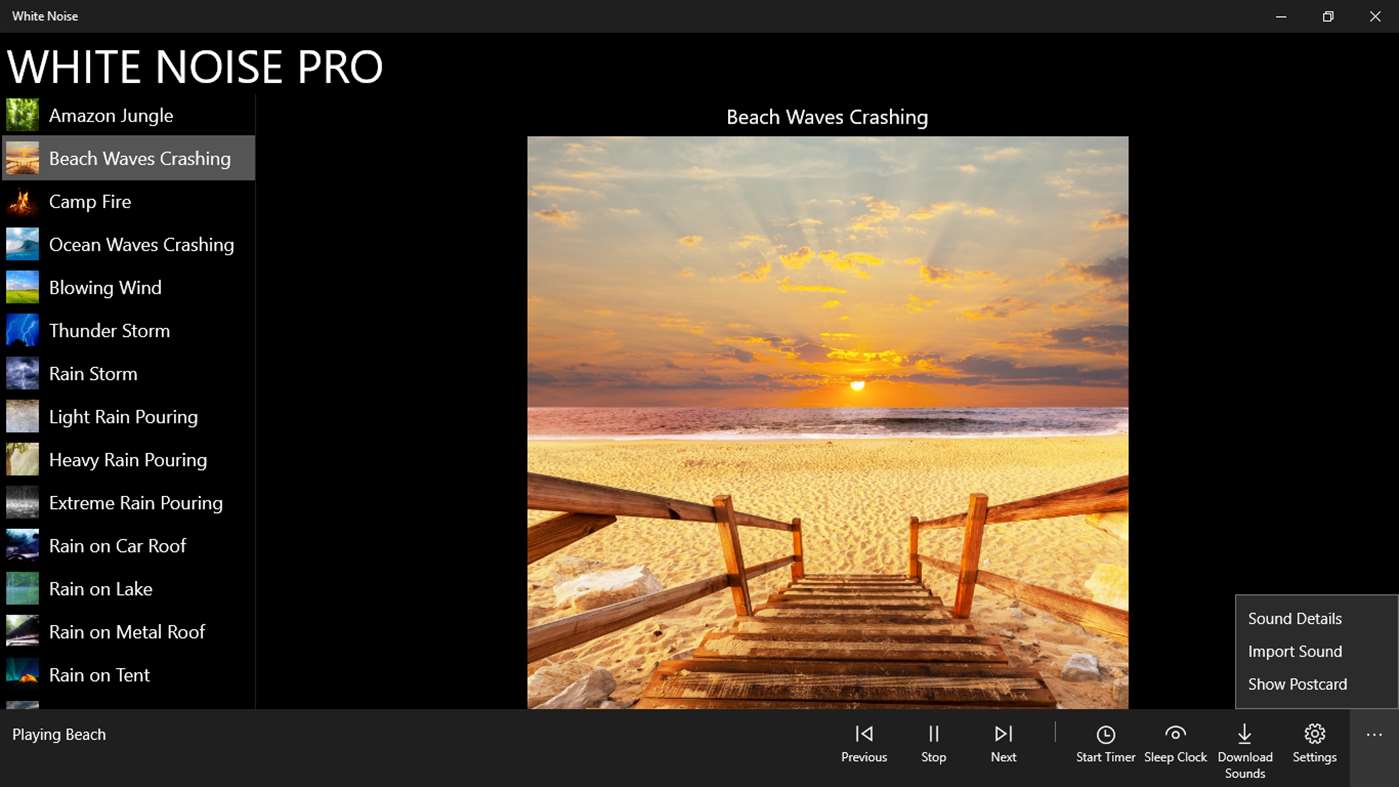Click the WHITE NOISE PRO heading
Viewport: 1399px width, 787px height.
coord(195,67)
